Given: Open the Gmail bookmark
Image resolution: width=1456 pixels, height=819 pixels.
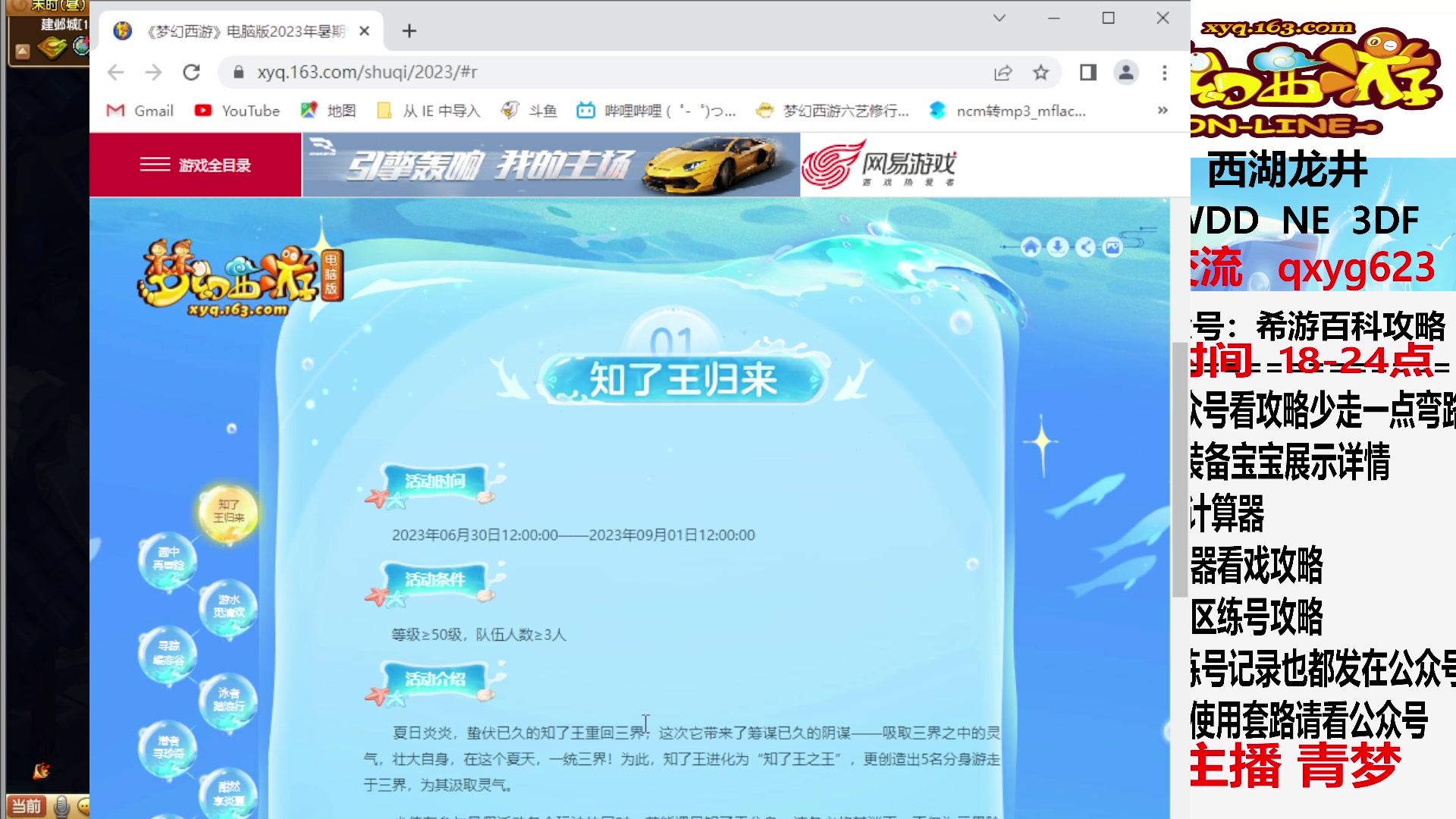Looking at the screenshot, I should [x=141, y=111].
